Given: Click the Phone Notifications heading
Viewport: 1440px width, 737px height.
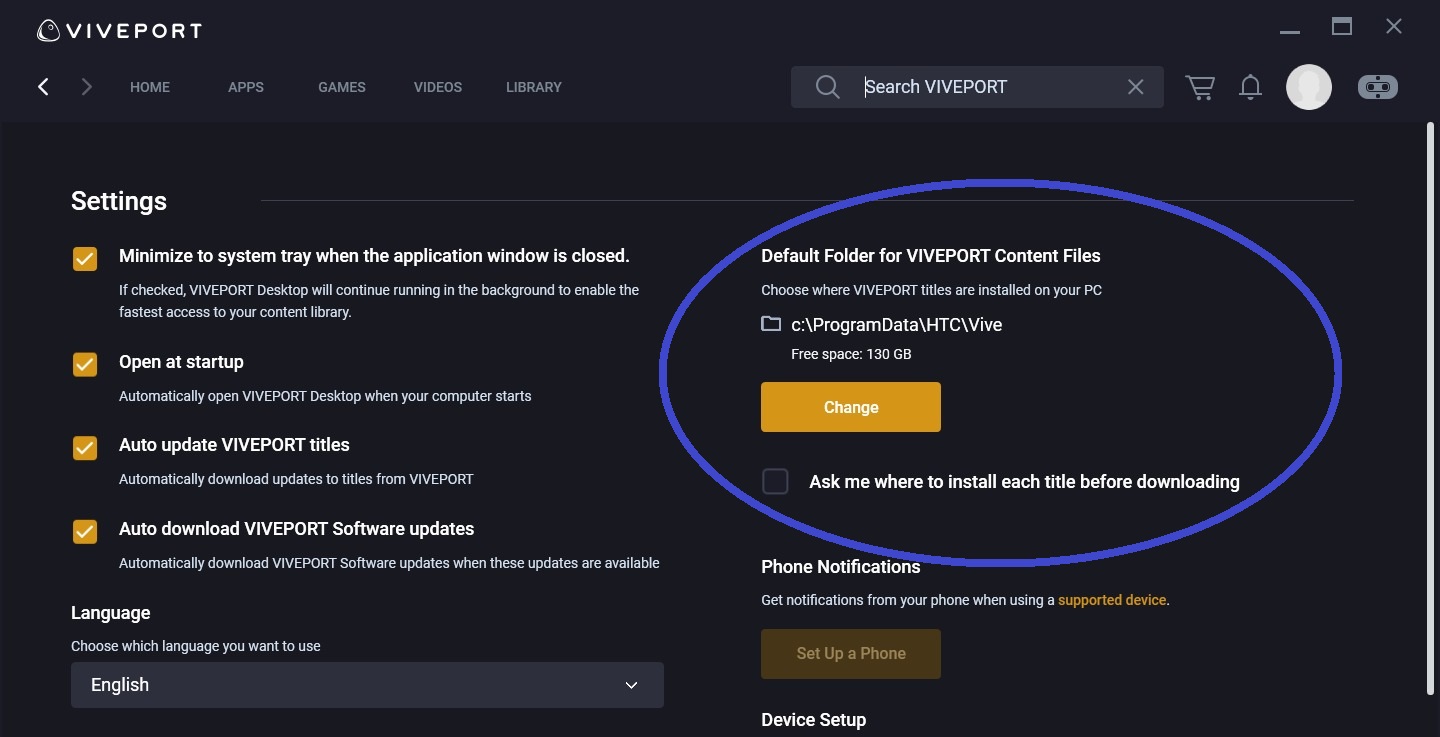Looking at the screenshot, I should pos(840,567).
